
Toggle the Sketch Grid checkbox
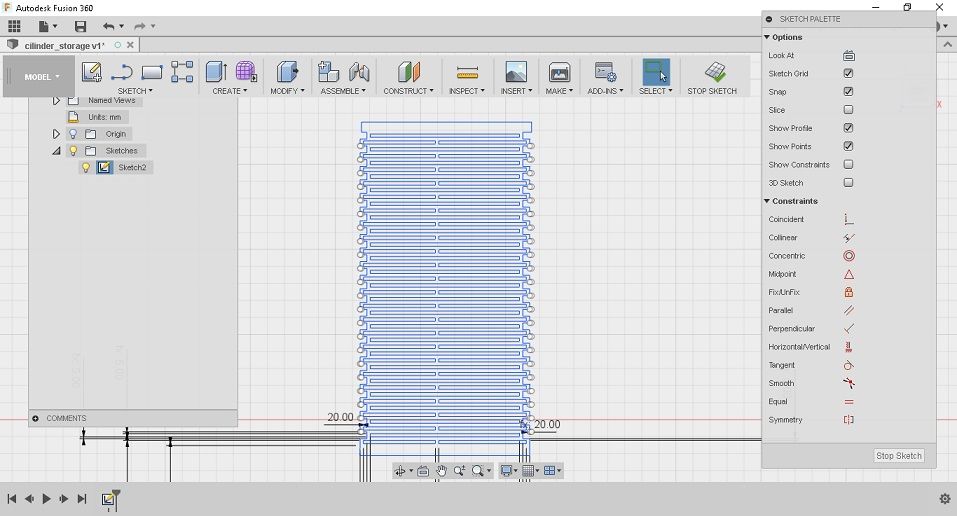[x=848, y=73]
